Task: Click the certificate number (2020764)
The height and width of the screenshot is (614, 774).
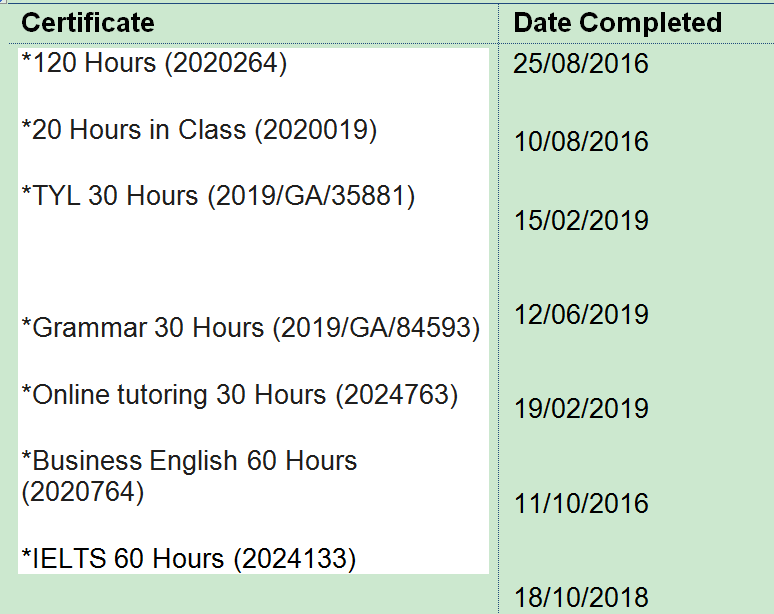Action: pos(83,492)
